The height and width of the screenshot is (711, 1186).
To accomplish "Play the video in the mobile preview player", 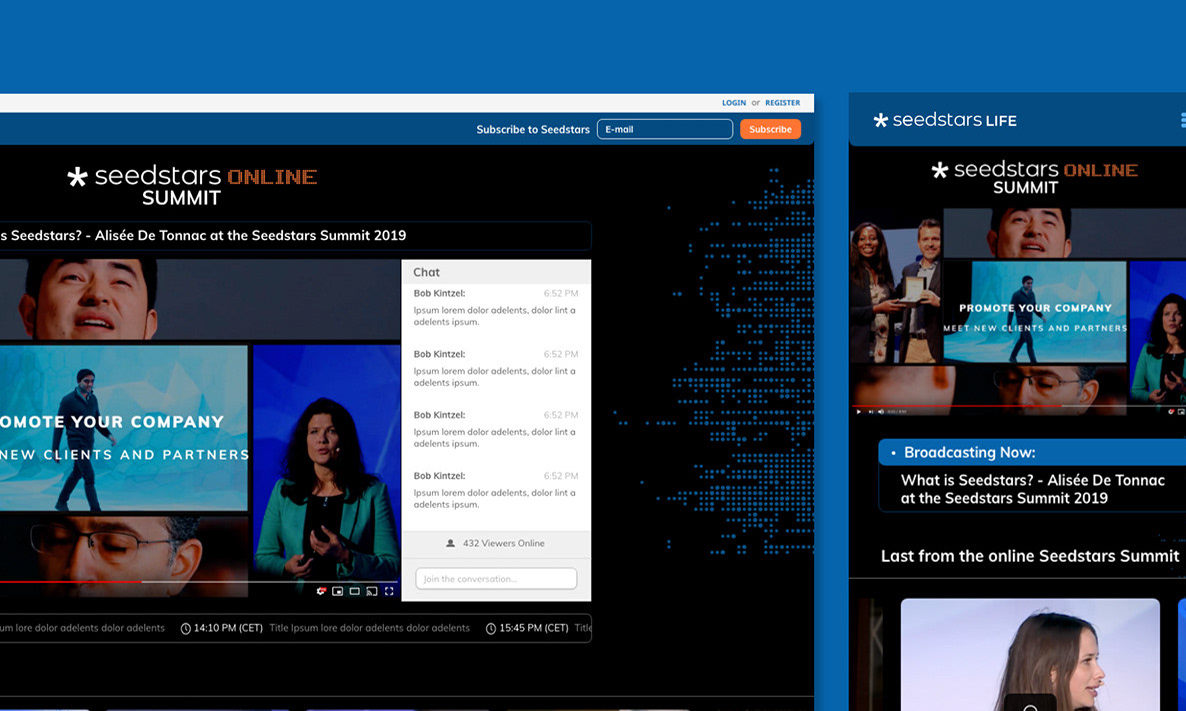I will tap(858, 411).
